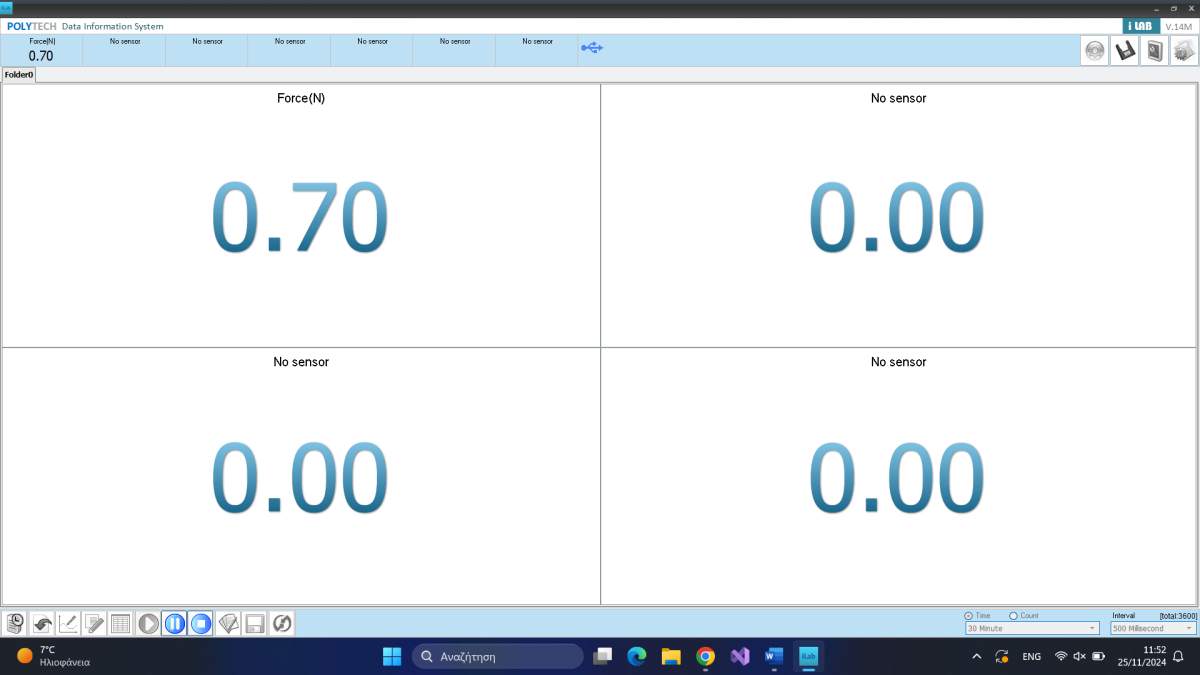Expand the 30 Minute duration dropdown
The height and width of the screenshot is (675, 1200).
coord(1031,628)
